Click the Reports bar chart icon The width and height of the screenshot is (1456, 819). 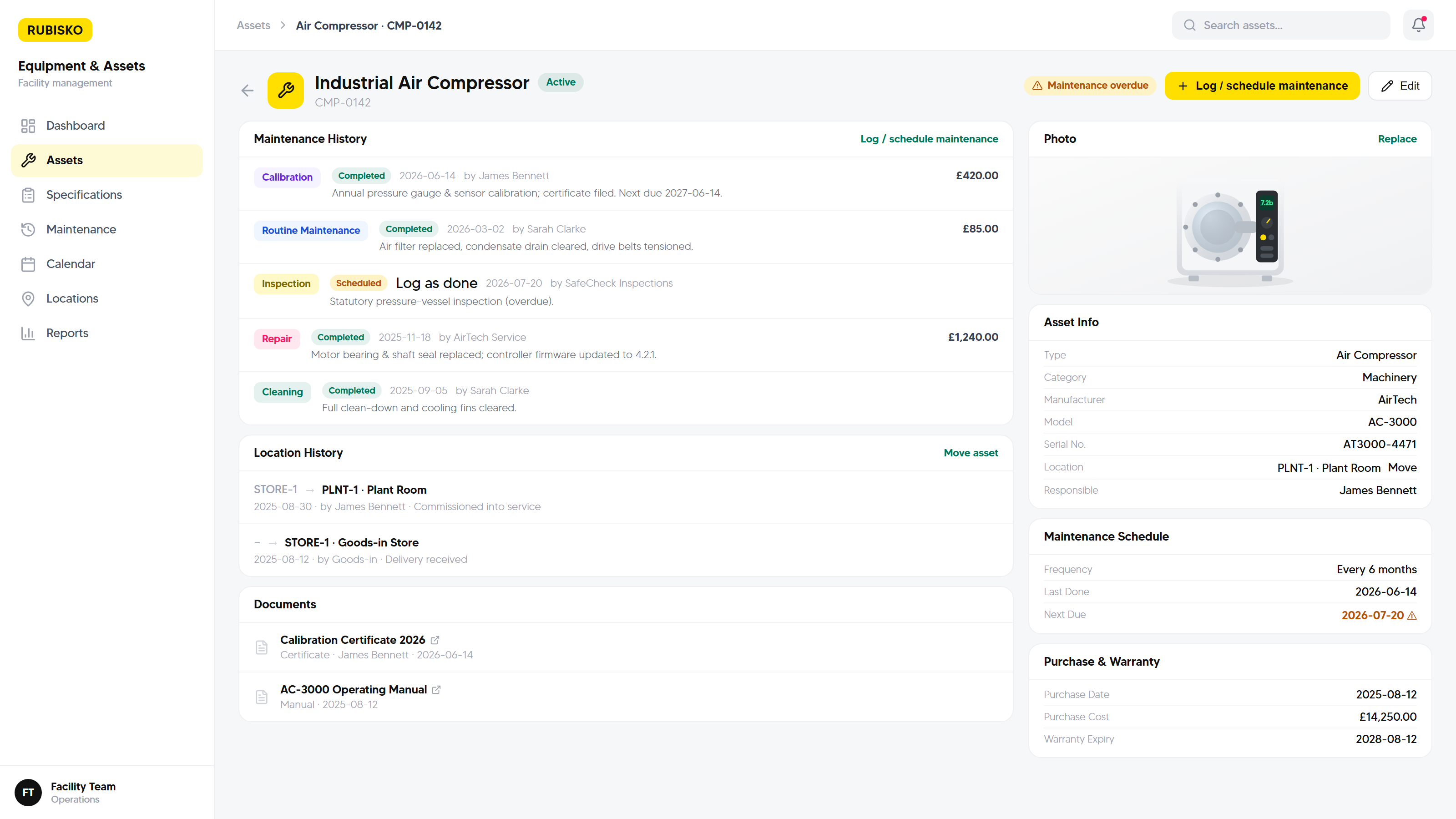tap(28, 333)
